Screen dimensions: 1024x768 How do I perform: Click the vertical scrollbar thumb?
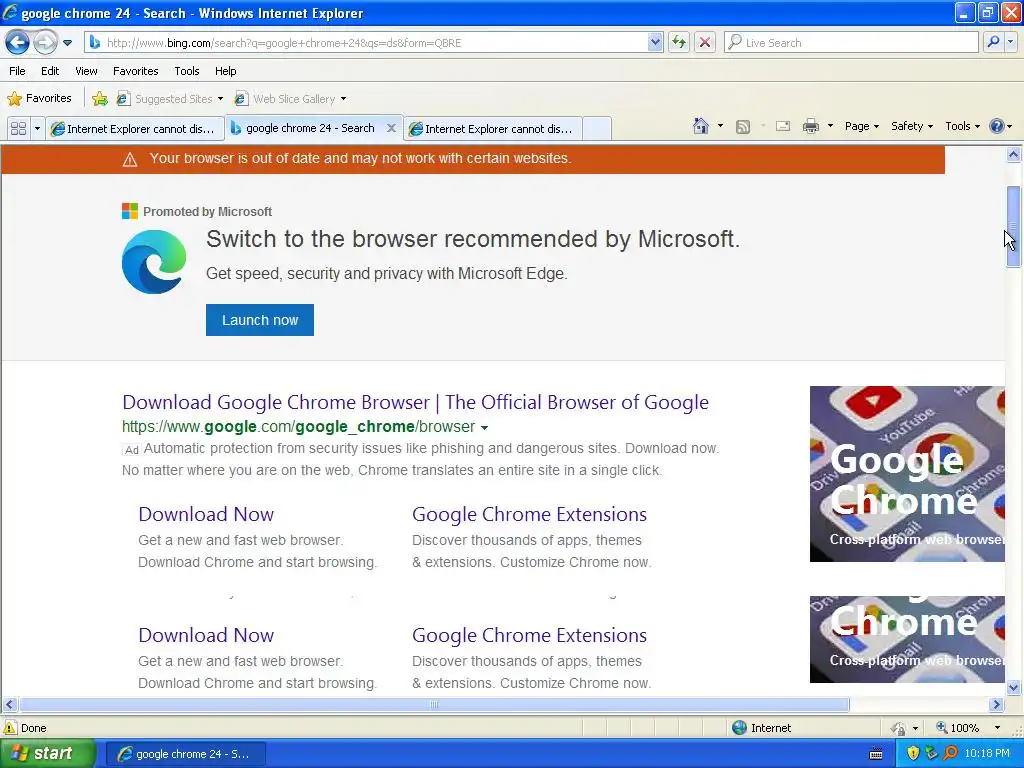pyautogui.click(x=1014, y=227)
